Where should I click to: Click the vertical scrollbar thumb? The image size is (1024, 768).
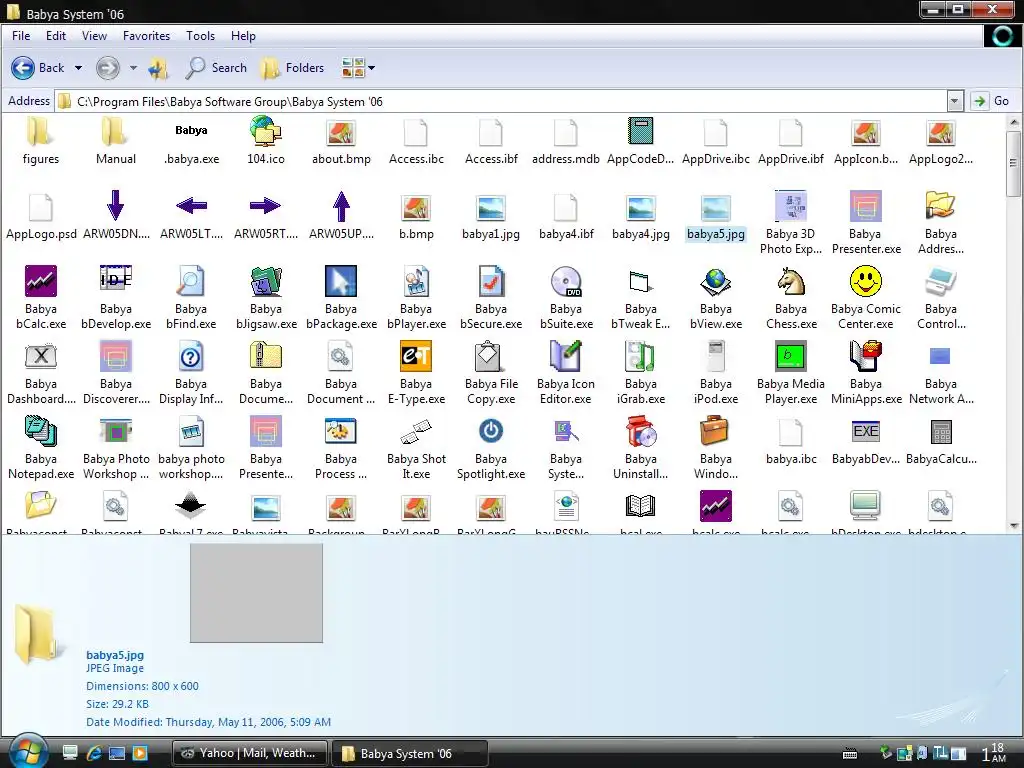1014,163
